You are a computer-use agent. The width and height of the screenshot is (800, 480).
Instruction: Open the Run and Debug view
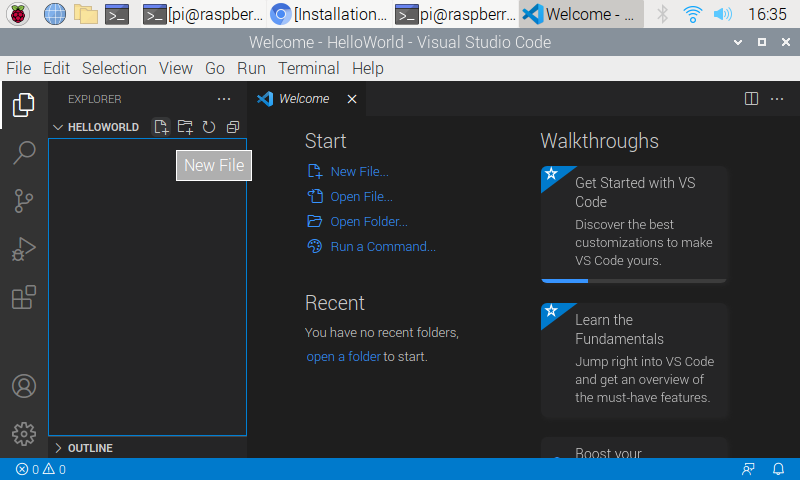click(23, 249)
